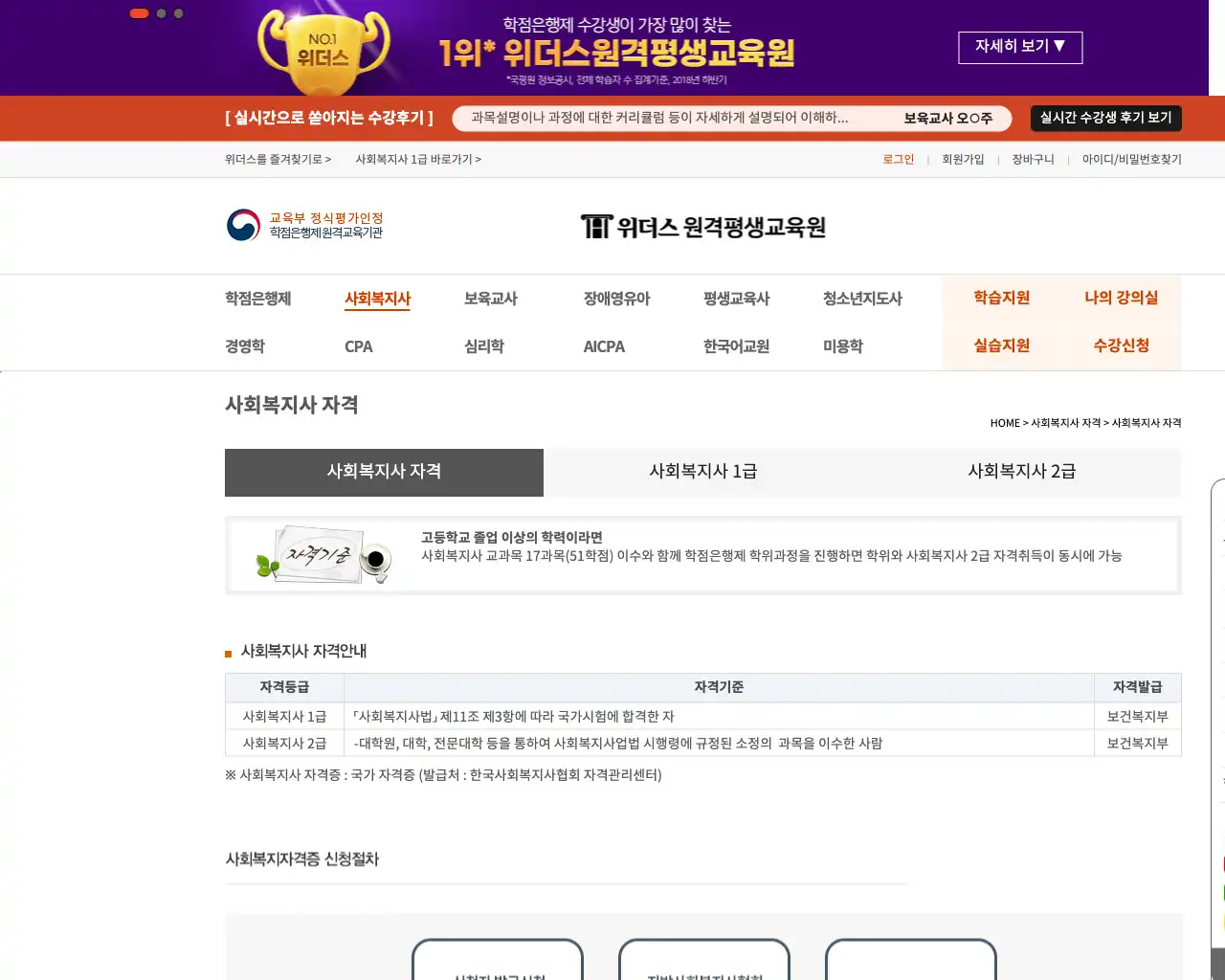The height and width of the screenshot is (980, 1225).
Task: Open the 평생교육사 menu item
Action: click(x=735, y=298)
